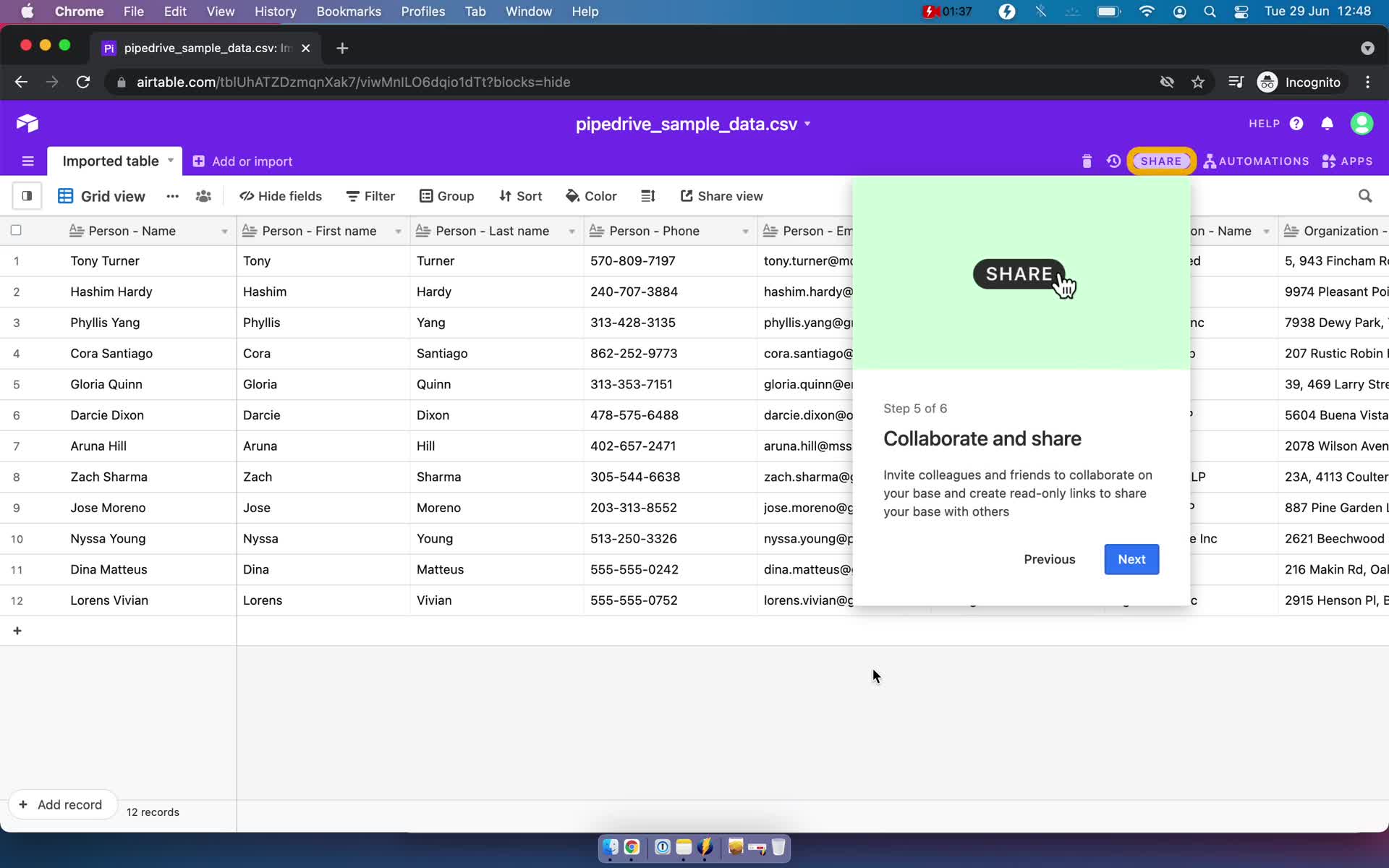Open the Hide fields menu
The width and height of the screenshot is (1389, 868).
(x=281, y=196)
